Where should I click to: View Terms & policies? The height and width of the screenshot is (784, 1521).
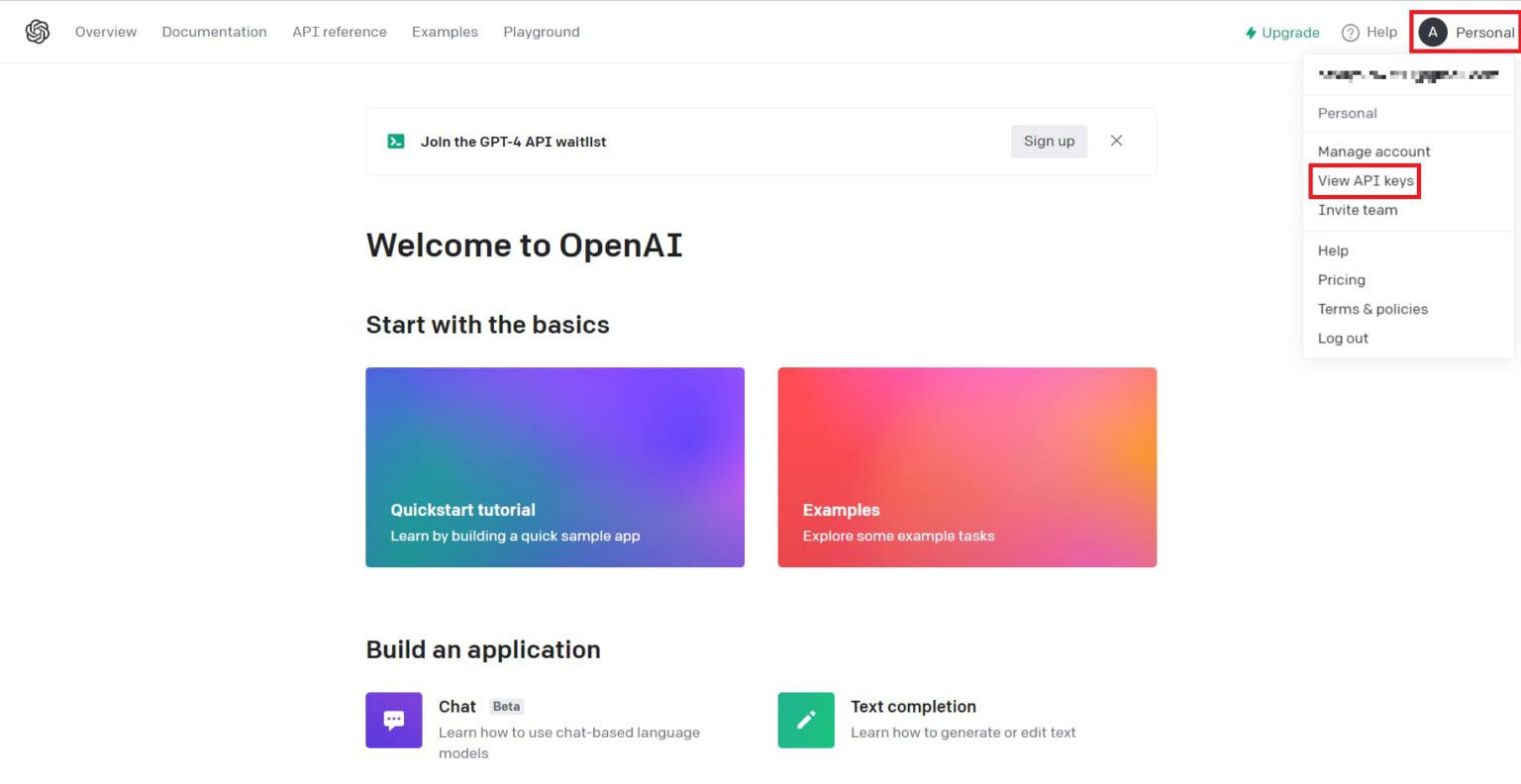click(x=1372, y=309)
